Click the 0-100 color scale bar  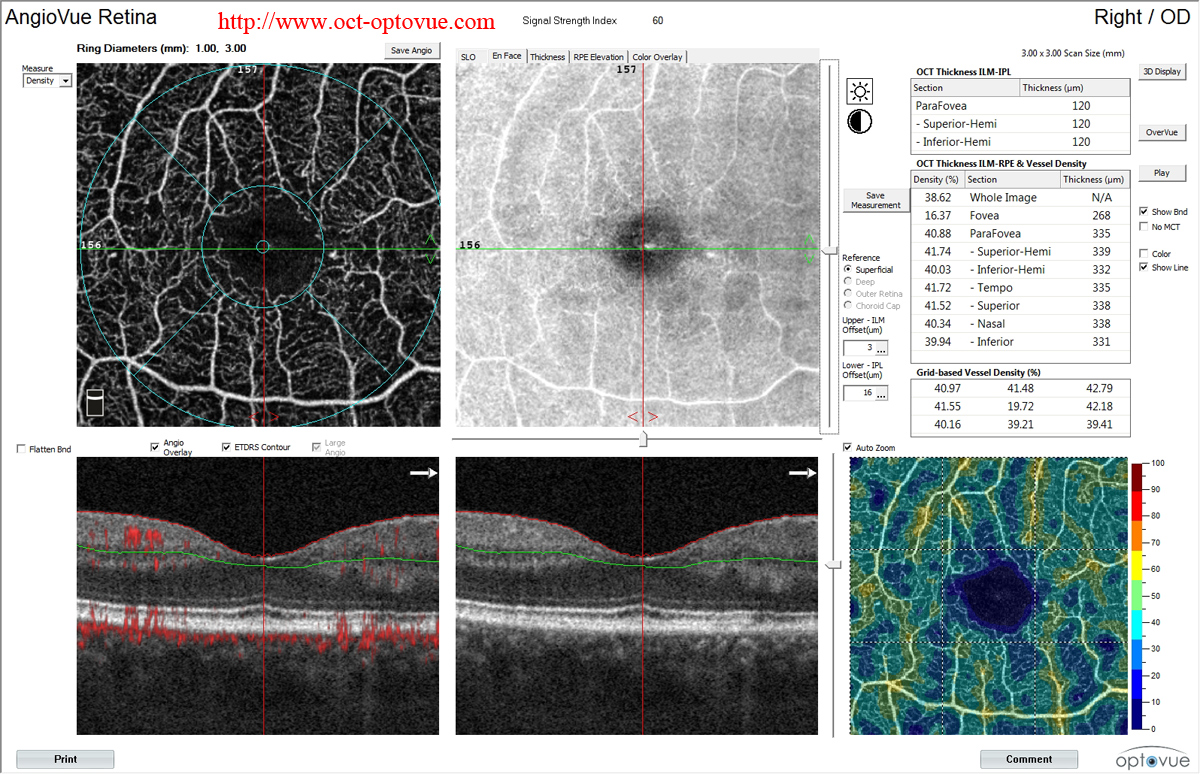[x=1138, y=596]
